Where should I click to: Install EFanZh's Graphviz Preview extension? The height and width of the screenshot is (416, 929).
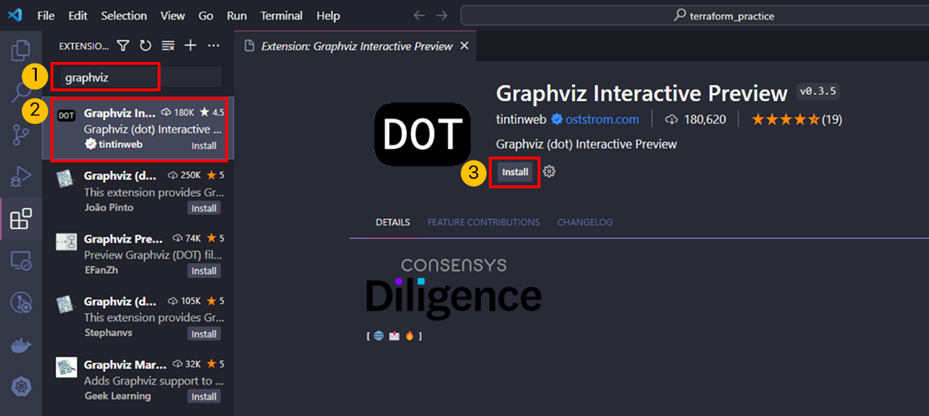pos(204,271)
